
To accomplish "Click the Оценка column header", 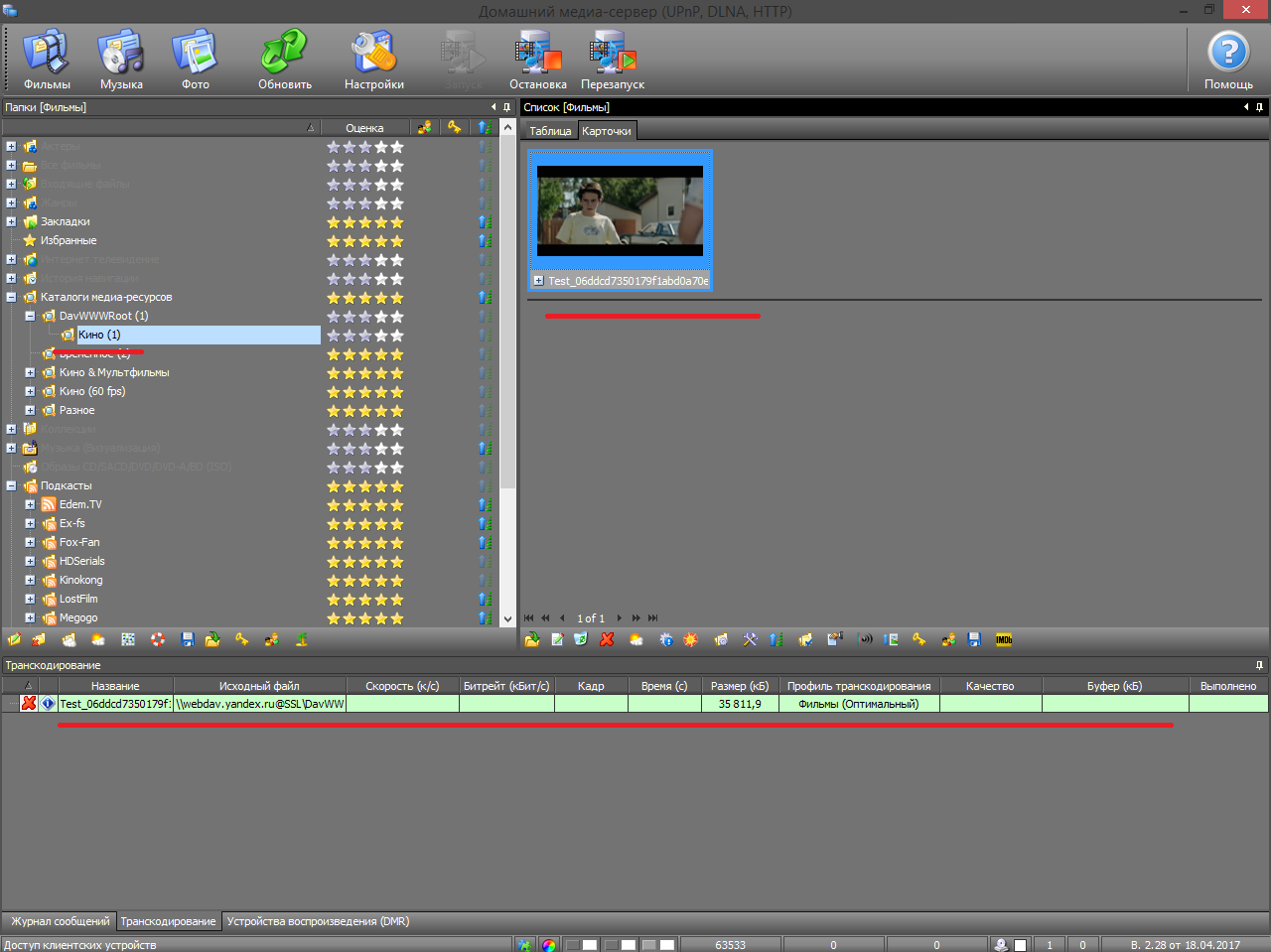I will pyautogui.click(x=364, y=128).
